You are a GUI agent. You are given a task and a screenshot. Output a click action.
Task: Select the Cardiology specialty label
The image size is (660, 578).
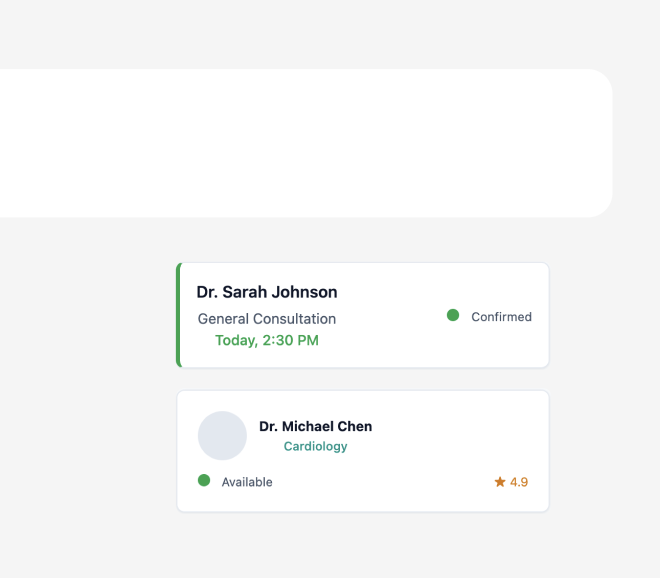[315, 446]
